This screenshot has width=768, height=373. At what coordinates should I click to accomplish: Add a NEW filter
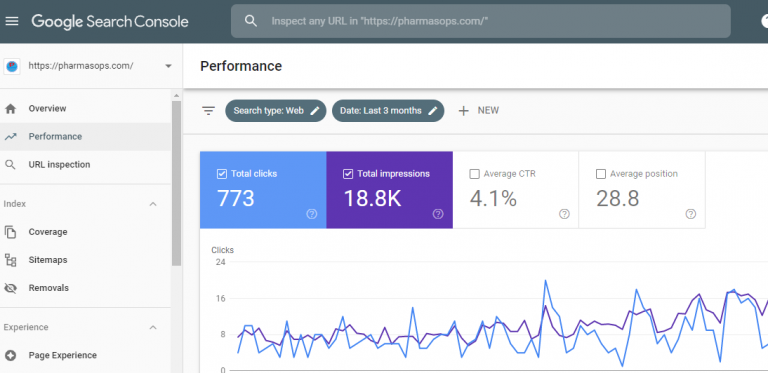(x=479, y=111)
